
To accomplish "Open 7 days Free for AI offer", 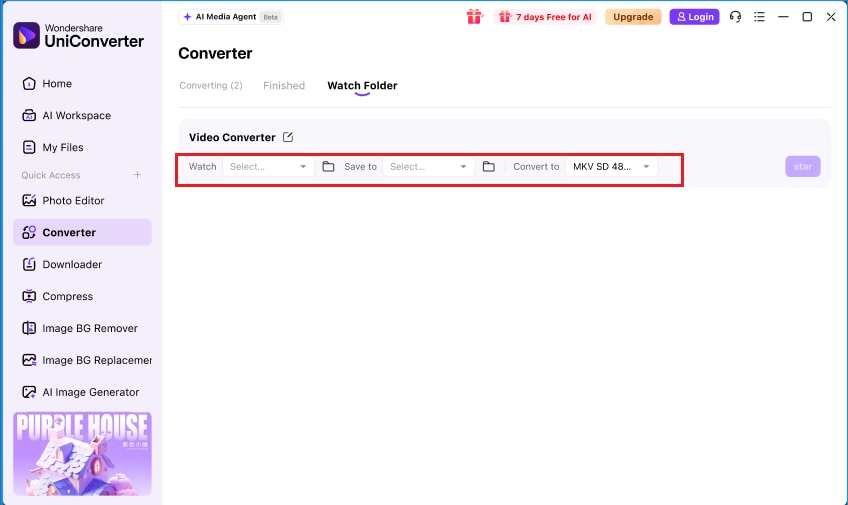I will pyautogui.click(x=545, y=17).
